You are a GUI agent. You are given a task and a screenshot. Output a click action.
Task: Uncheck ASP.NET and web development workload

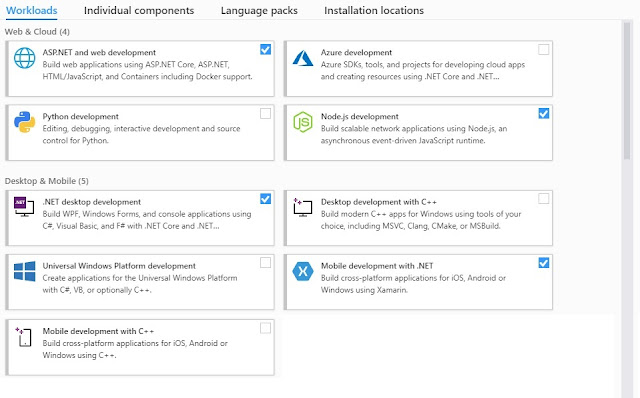[x=265, y=49]
